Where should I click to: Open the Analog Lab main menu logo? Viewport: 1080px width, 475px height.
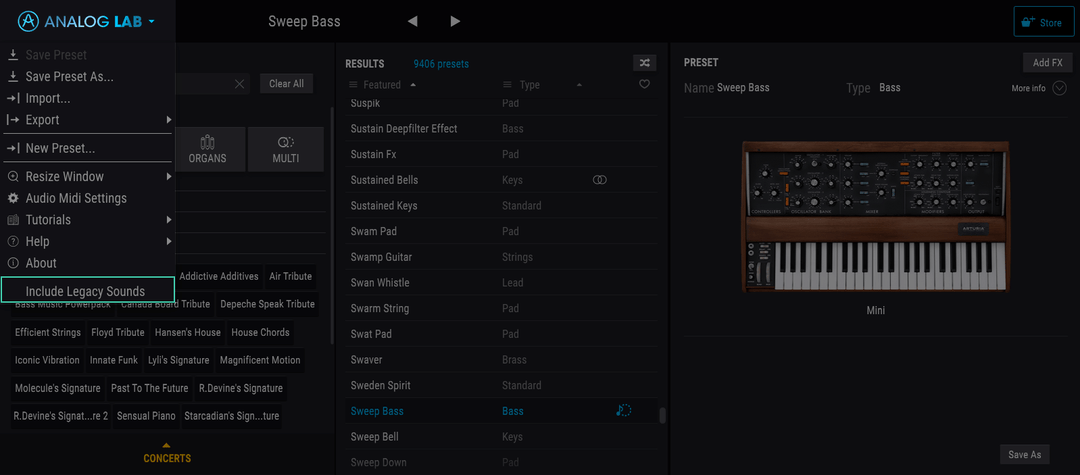(86, 21)
